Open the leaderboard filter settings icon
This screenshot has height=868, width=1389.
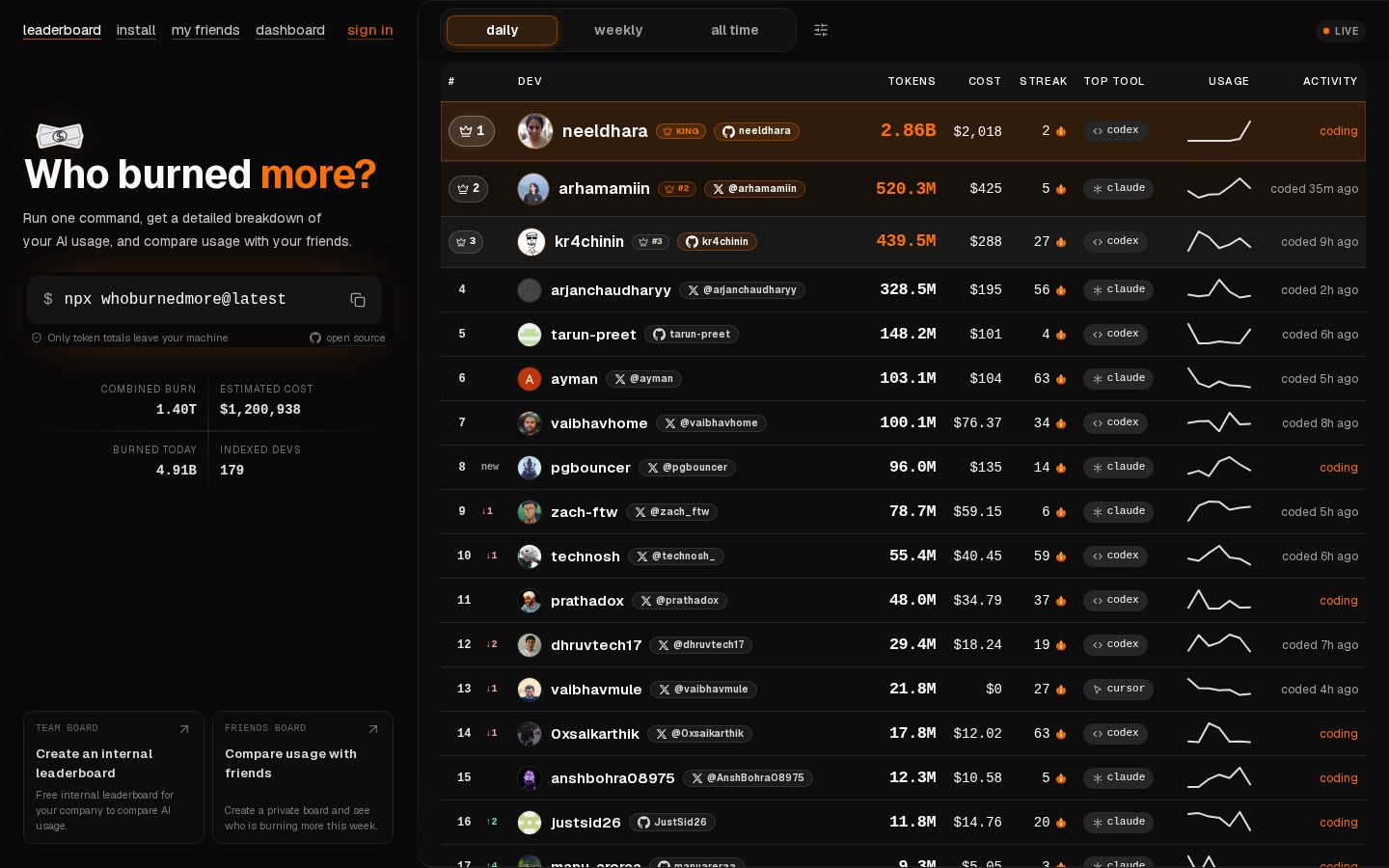click(821, 30)
